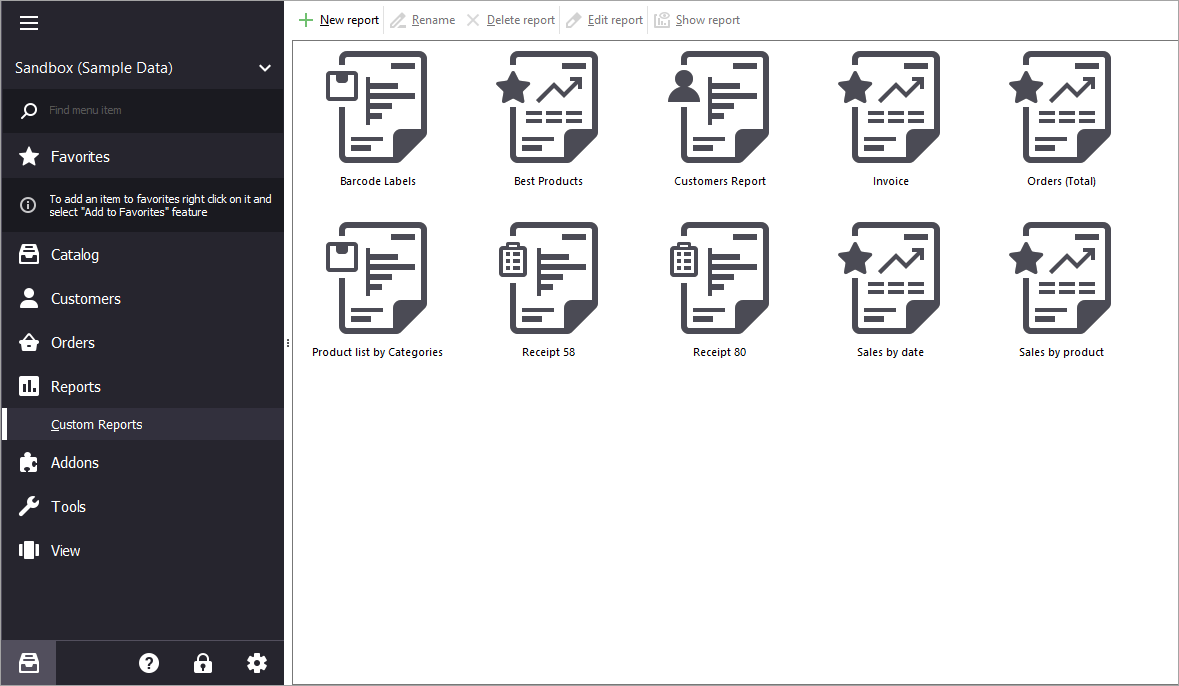Screen dimensions: 1179x686
Task: Select the Custom Reports submenu item
Action: 97,425
